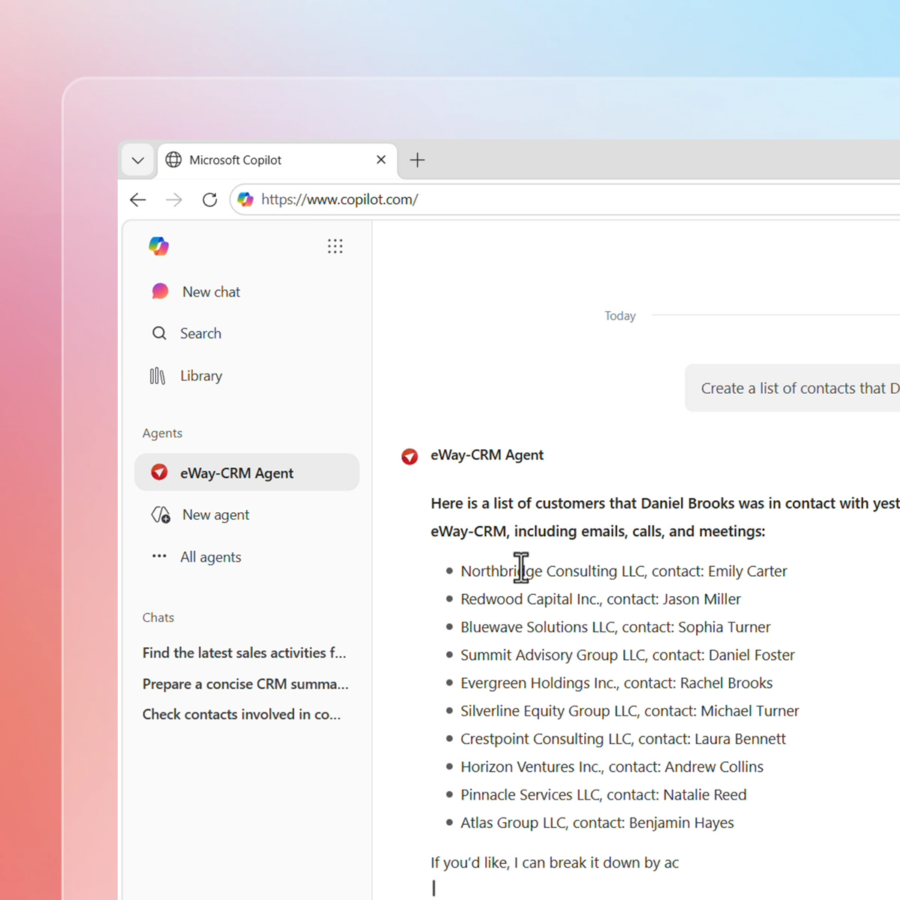Click the Search magnifier icon
Image resolution: width=900 pixels, height=900 pixels.
coord(159,333)
